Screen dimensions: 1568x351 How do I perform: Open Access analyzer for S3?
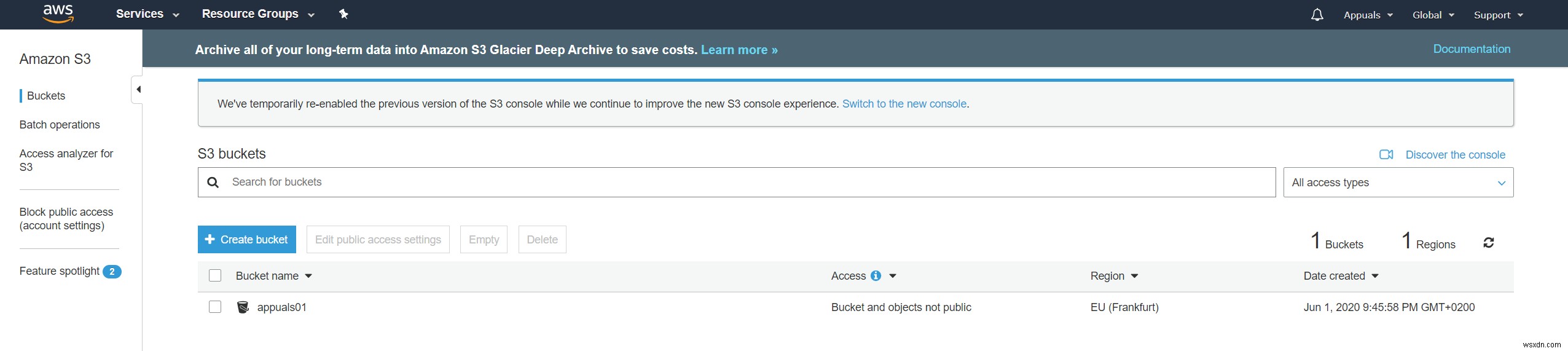[66, 160]
